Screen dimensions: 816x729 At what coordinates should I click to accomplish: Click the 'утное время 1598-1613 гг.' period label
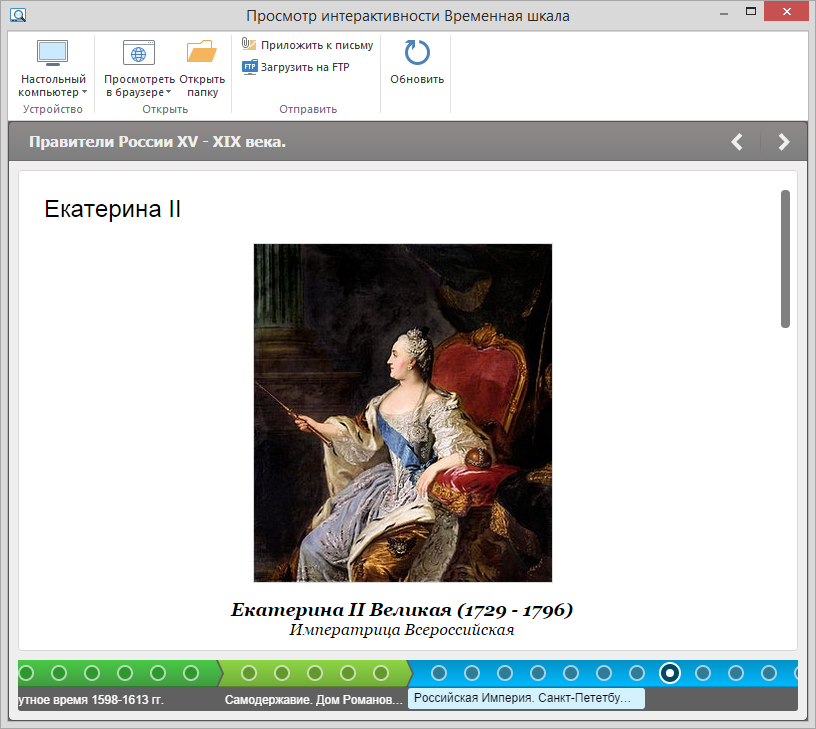pyautogui.click(x=91, y=700)
